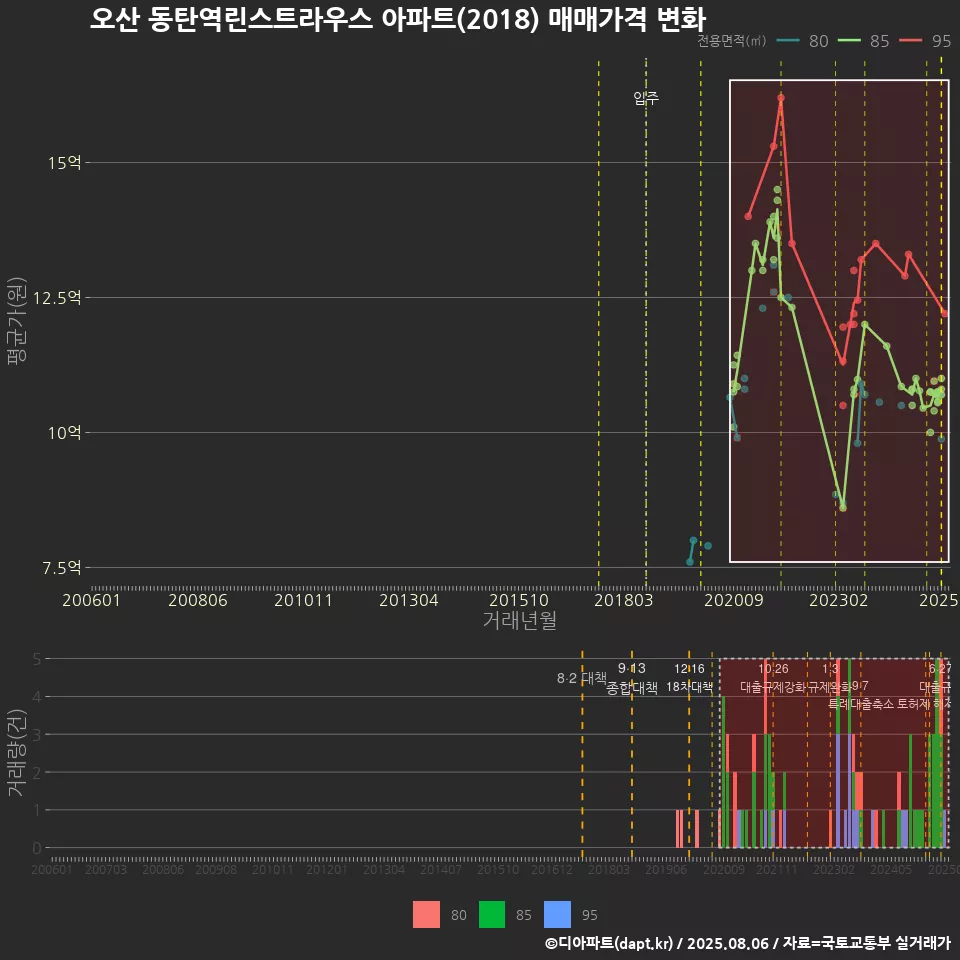This screenshot has width=960, height=960.
Task: Click the 201510 label on price chart axis
Action: click(x=519, y=600)
